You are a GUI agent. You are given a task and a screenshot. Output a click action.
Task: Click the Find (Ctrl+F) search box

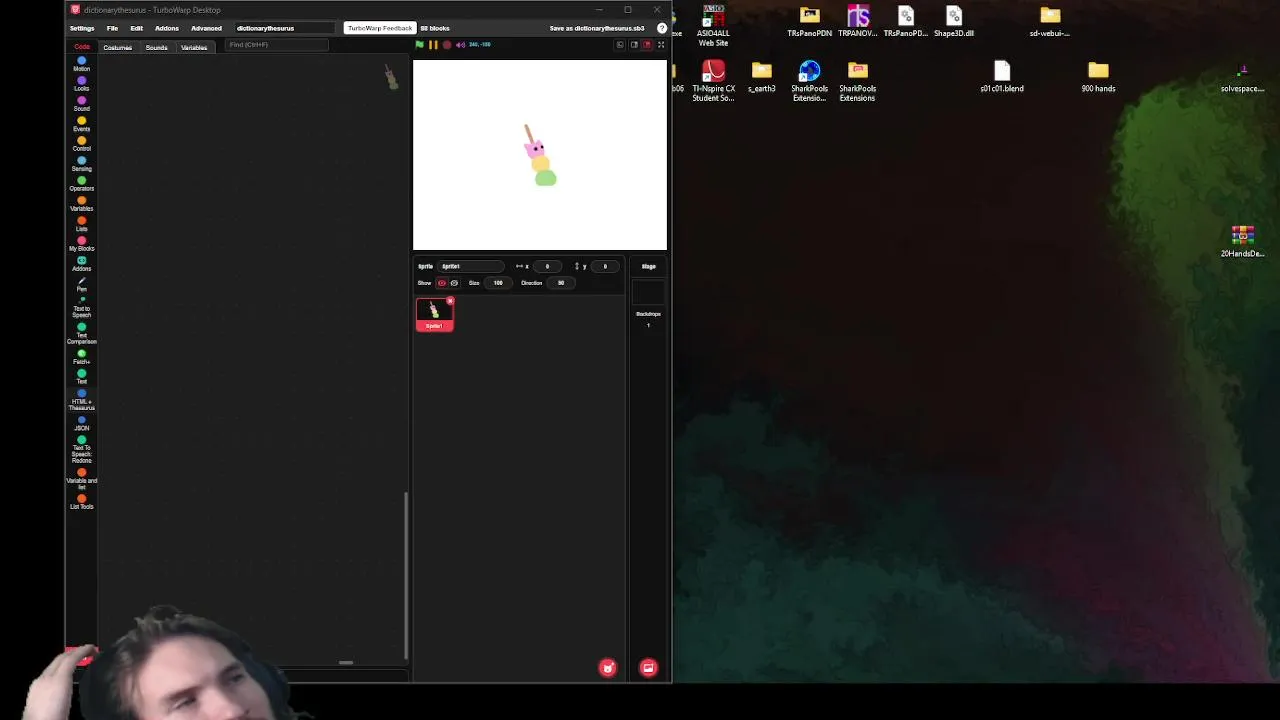(x=277, y=45)
